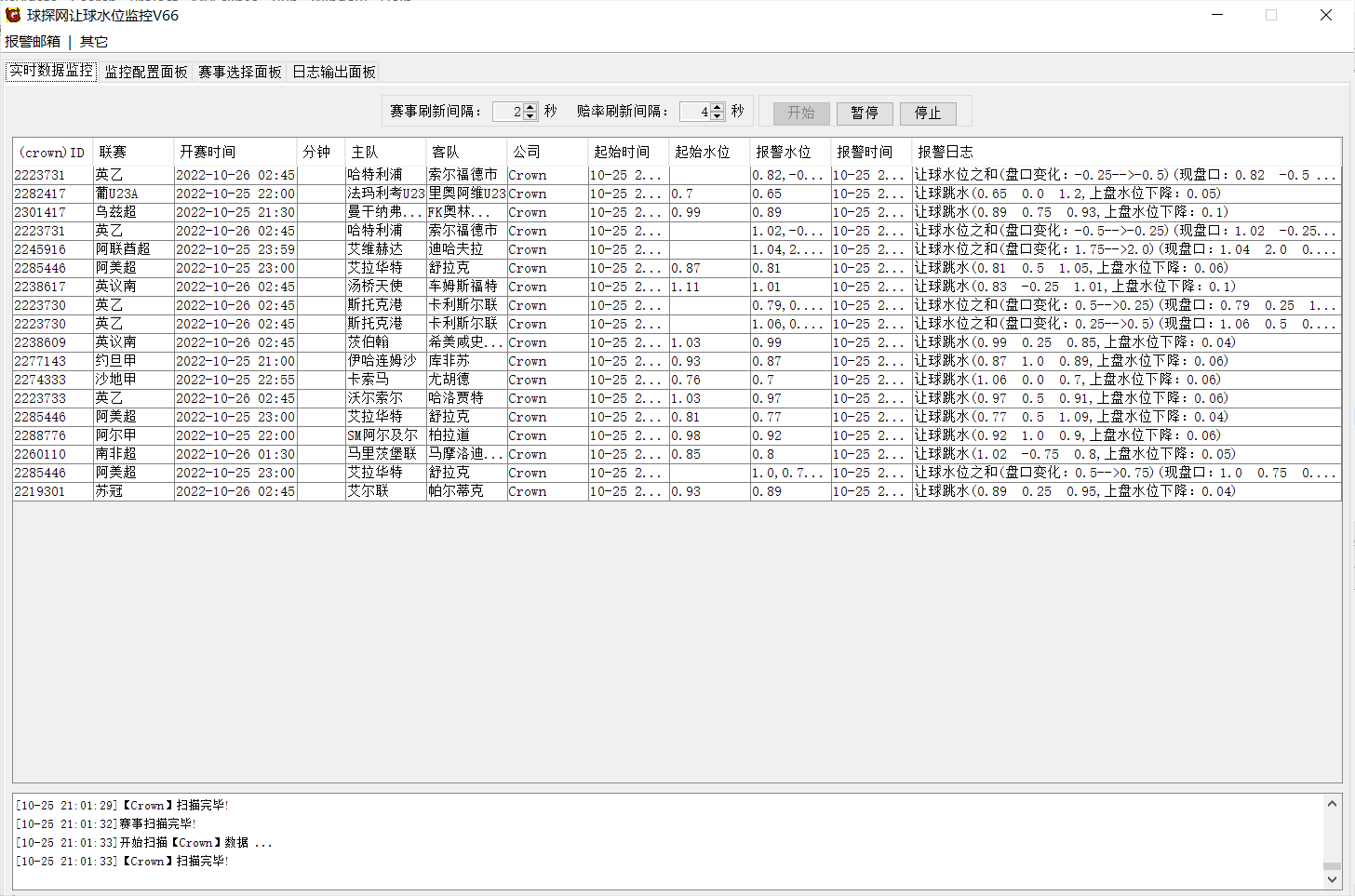
Task: Click the 报警水位 column header
Action: coord(790,152)
